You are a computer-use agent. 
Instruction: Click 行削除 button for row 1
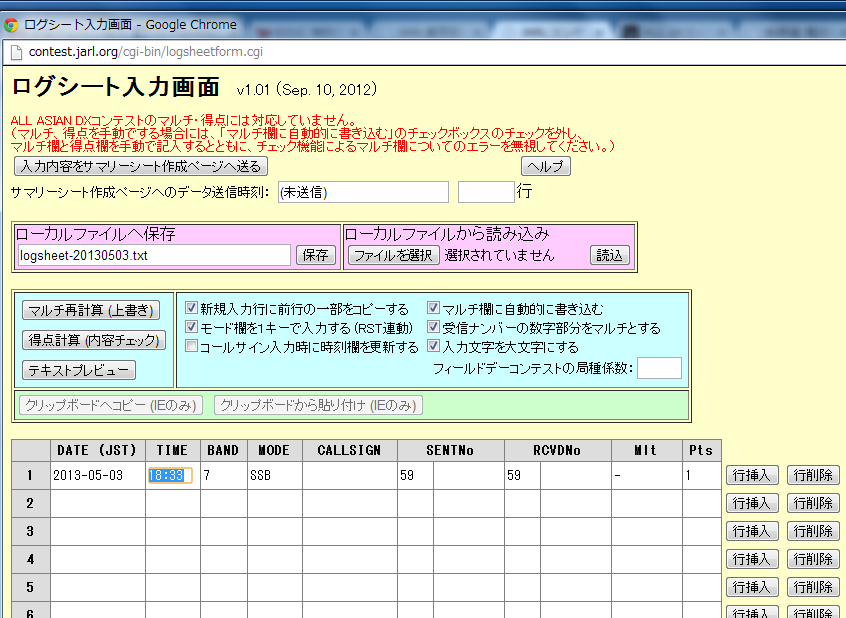click(813, 476)
